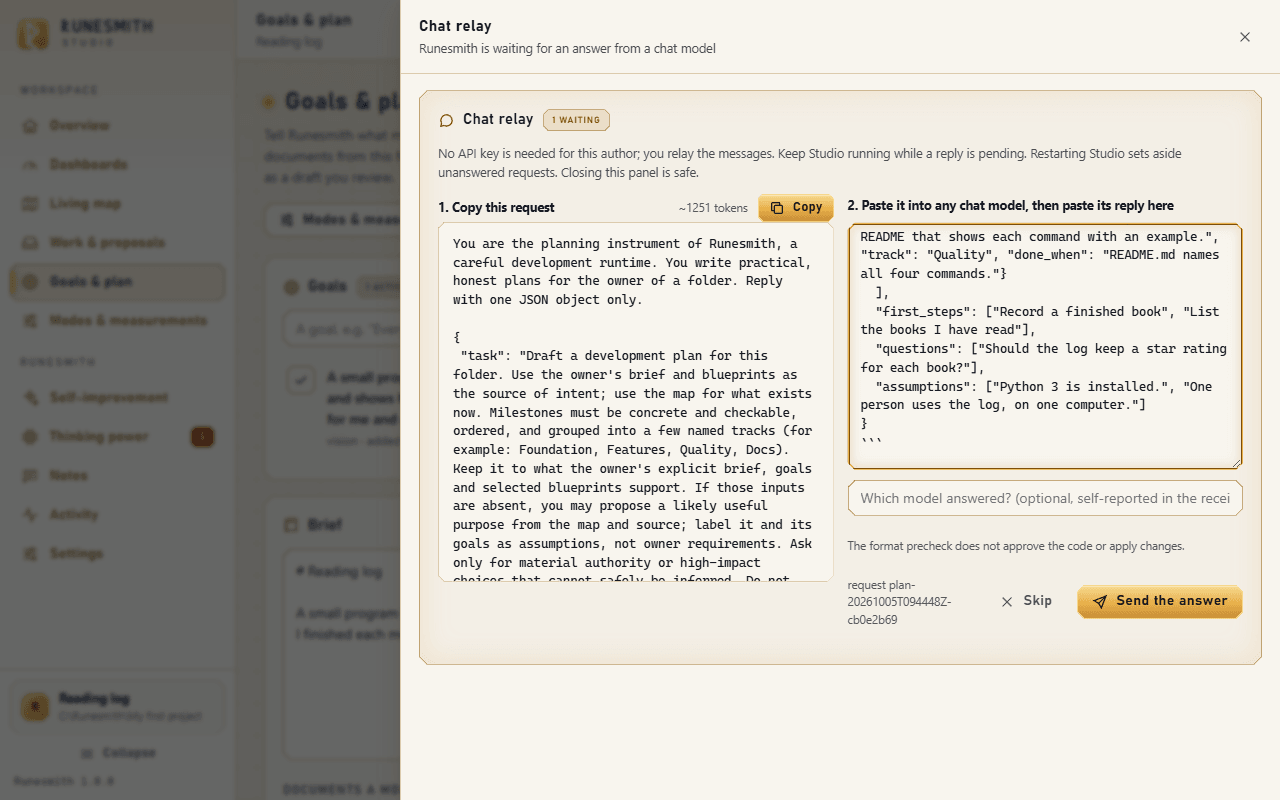Click the goal entry field in the Goals card
This screenshot has width=1280, height=800.
(342, 329)
